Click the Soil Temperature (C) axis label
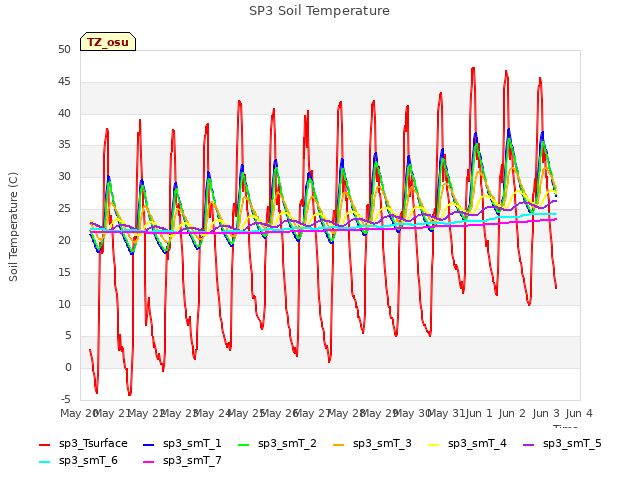The width and height of the screenshot is (640, 480). click(x=13, y=227)
